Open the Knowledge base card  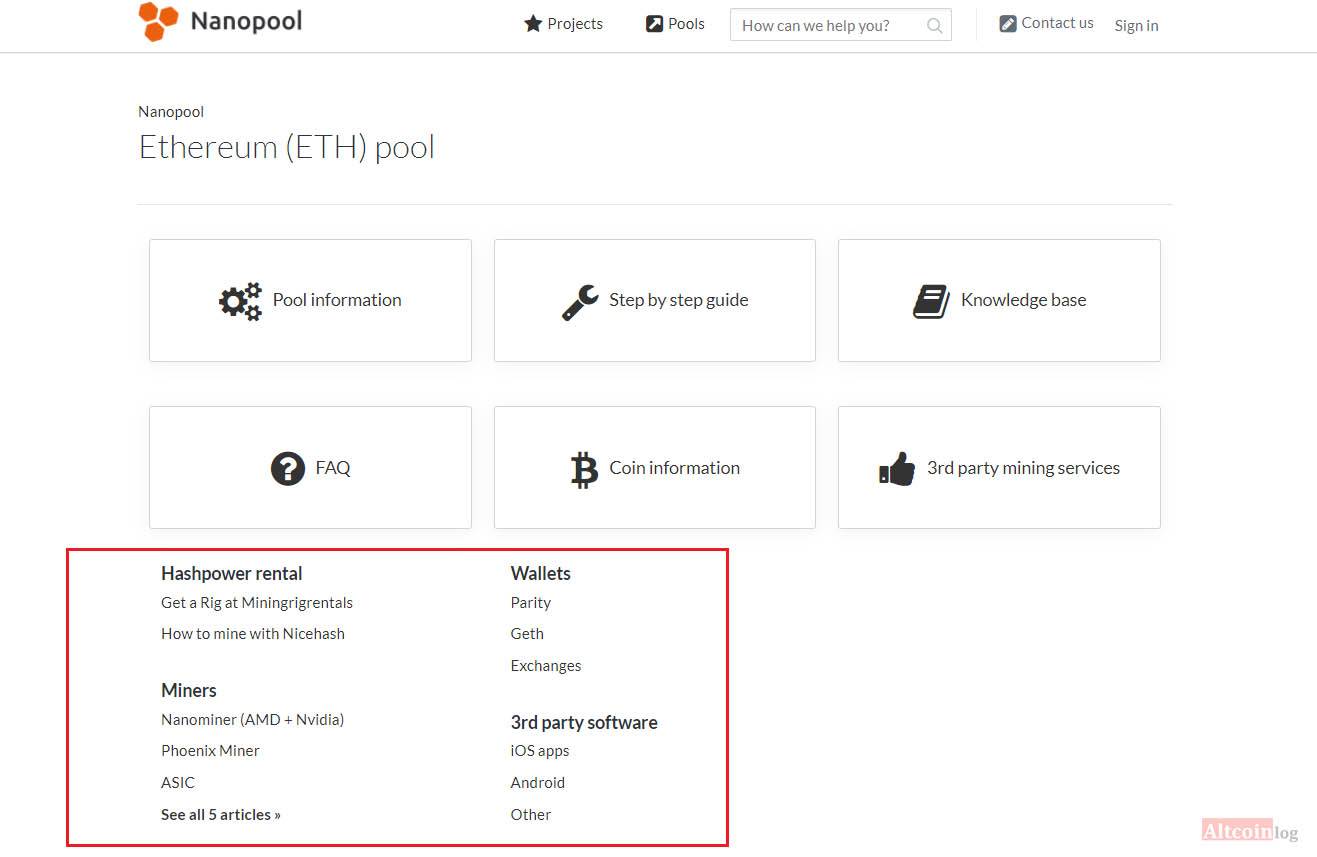click(999, 300)
